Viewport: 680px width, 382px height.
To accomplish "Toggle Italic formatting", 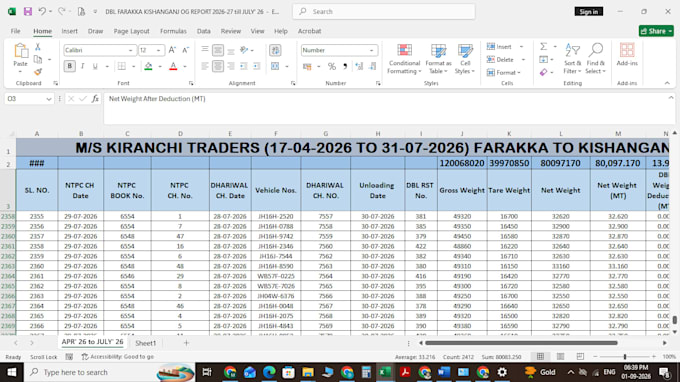I will [x=82, y=66].
